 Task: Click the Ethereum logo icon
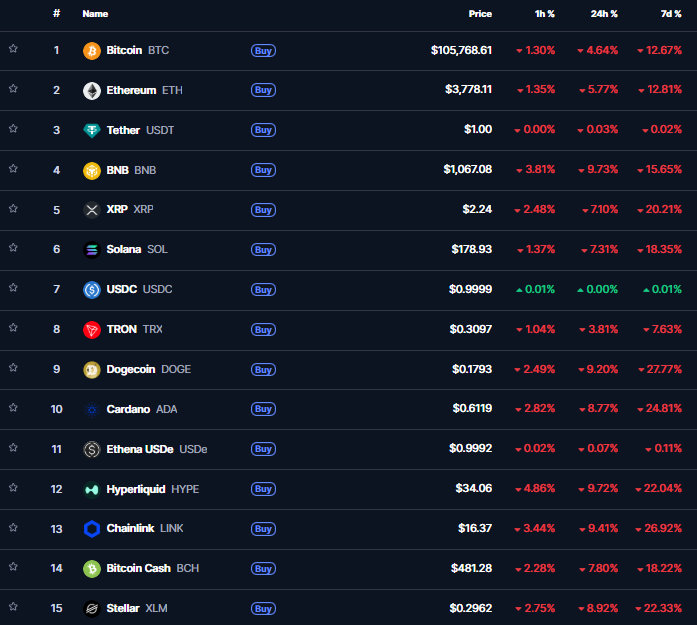coord(91,90)
